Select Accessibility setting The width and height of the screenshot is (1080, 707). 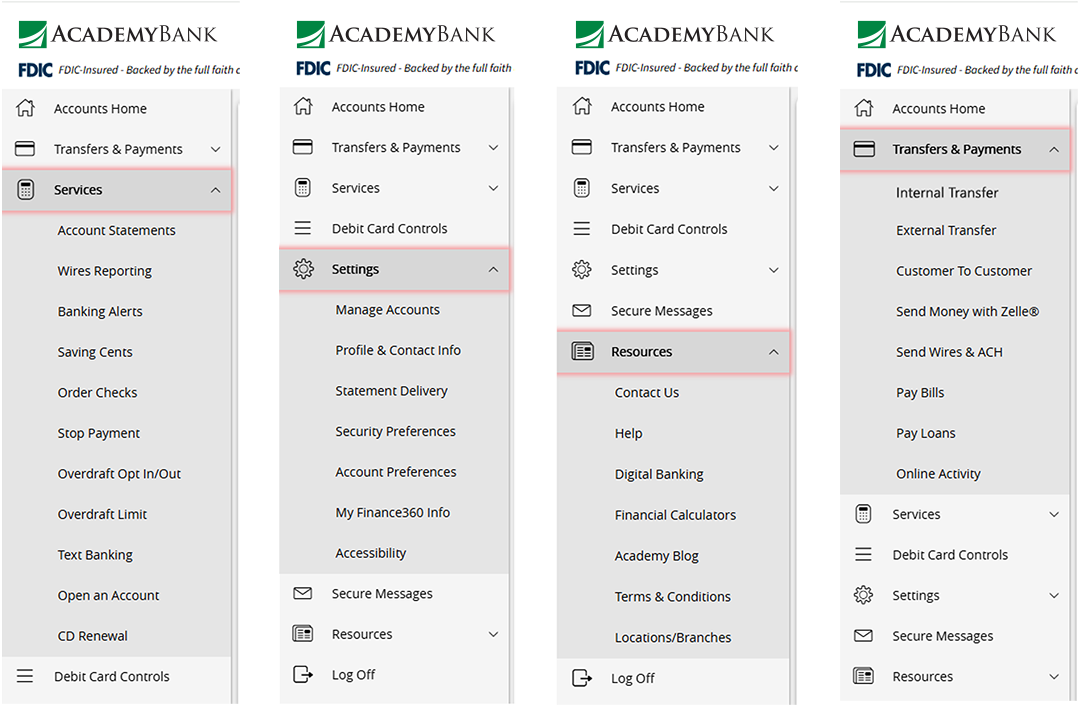tap(371, 553)
